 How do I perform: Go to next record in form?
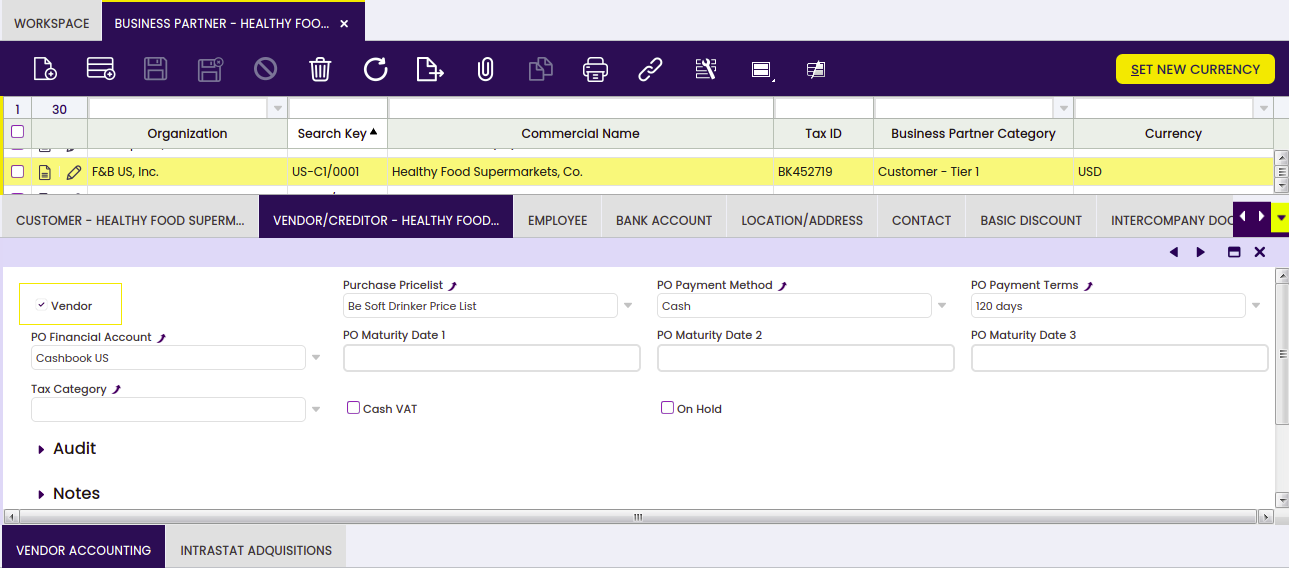tap(1201, 252)
